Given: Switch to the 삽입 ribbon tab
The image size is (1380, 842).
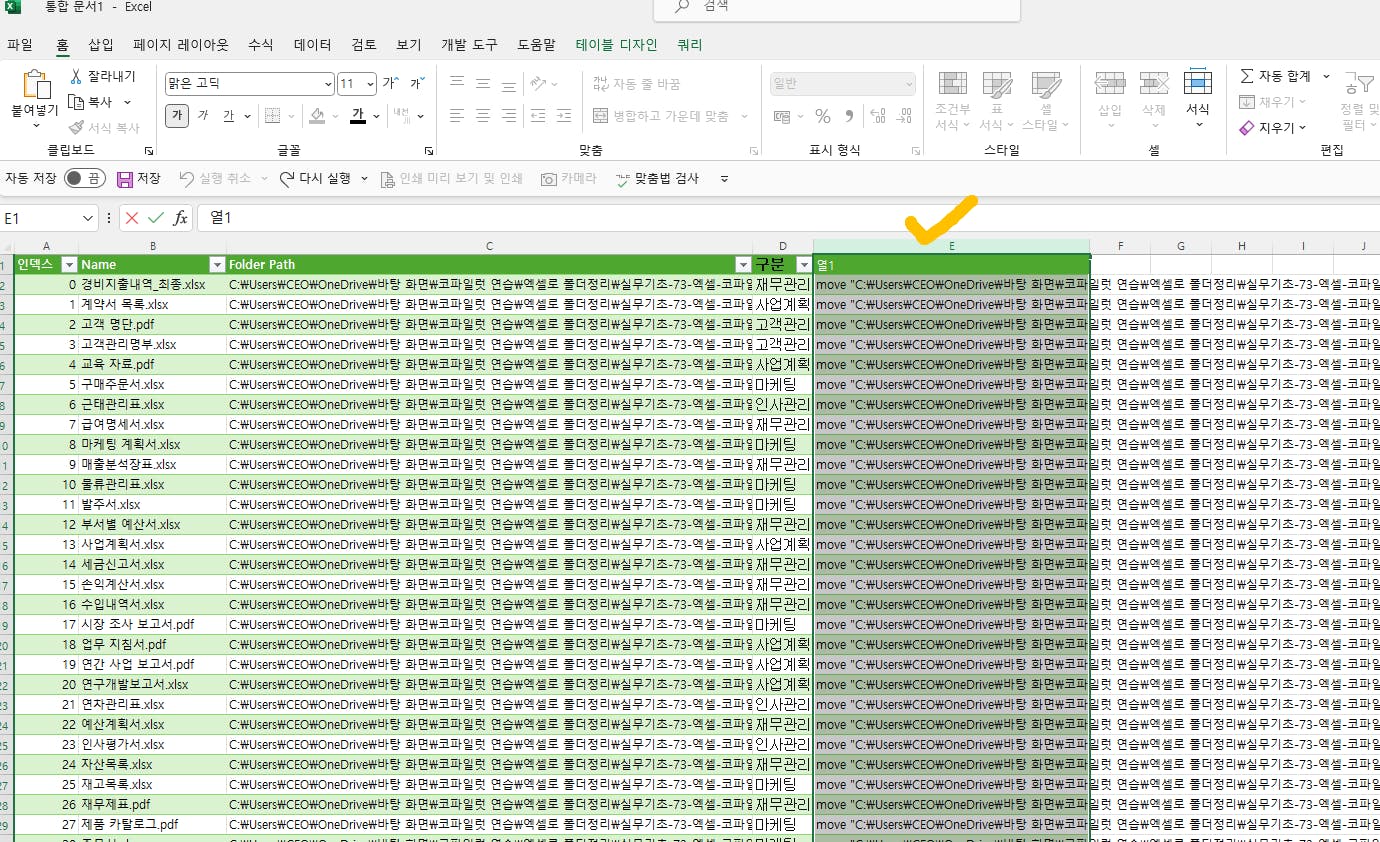Looking at the screenshot, I should pyautogui.click(x=101, y=45).
